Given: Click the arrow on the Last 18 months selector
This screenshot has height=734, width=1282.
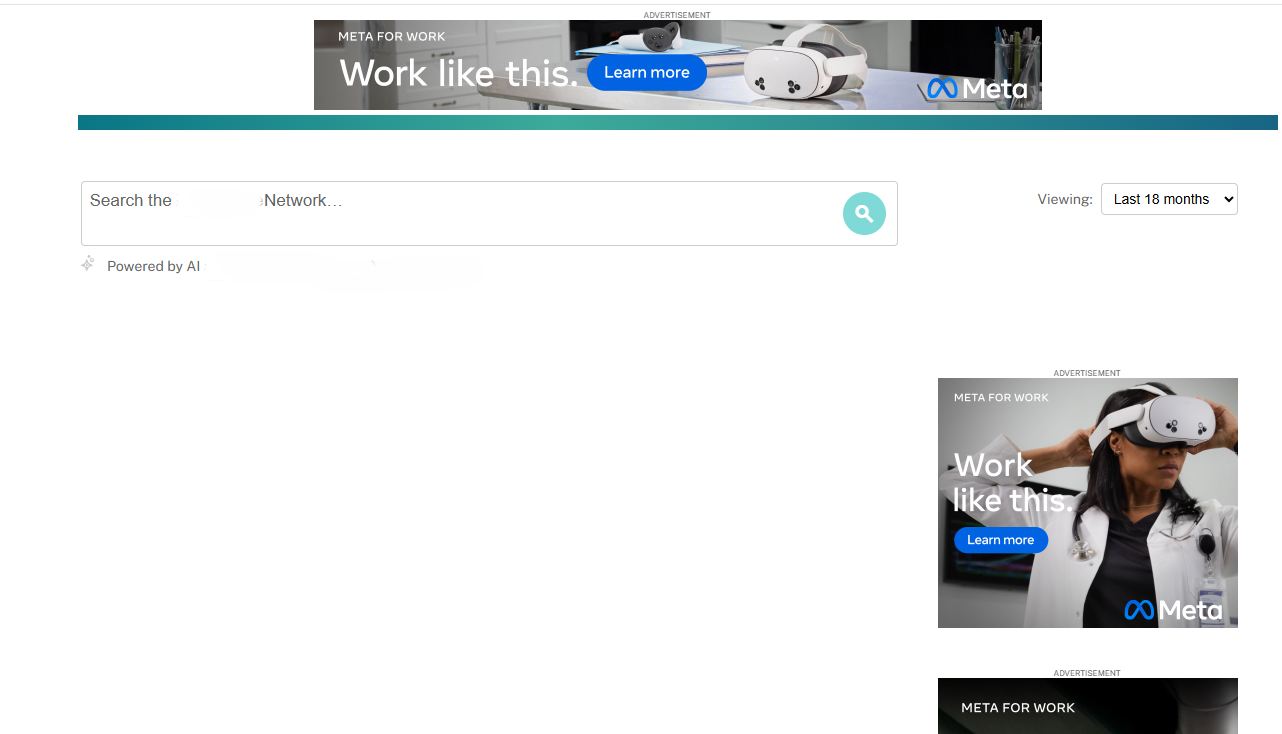Looking at the screenshot, I should (x=1228, y=199).
